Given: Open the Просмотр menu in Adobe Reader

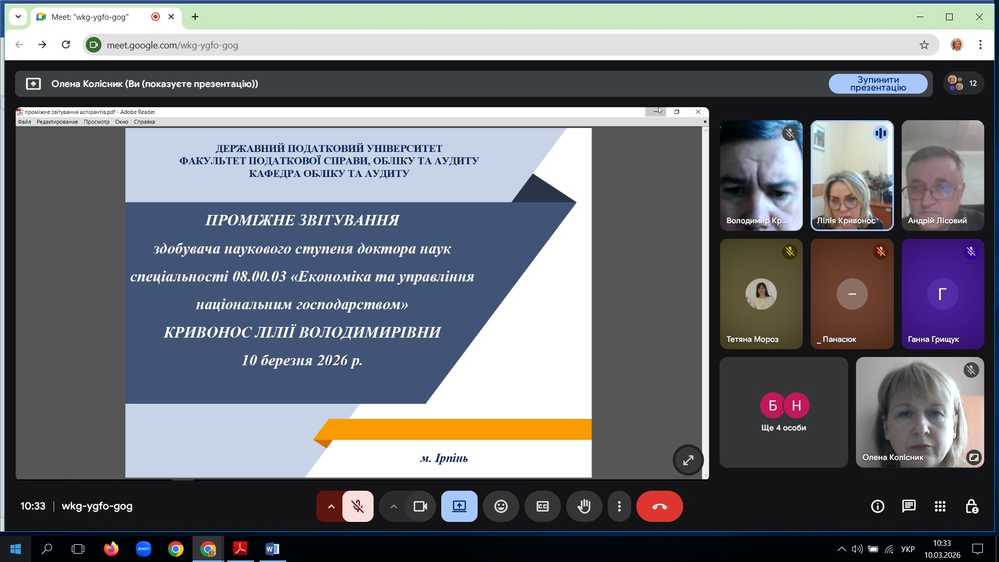Looking at the screenshot, I should [97, 122].
